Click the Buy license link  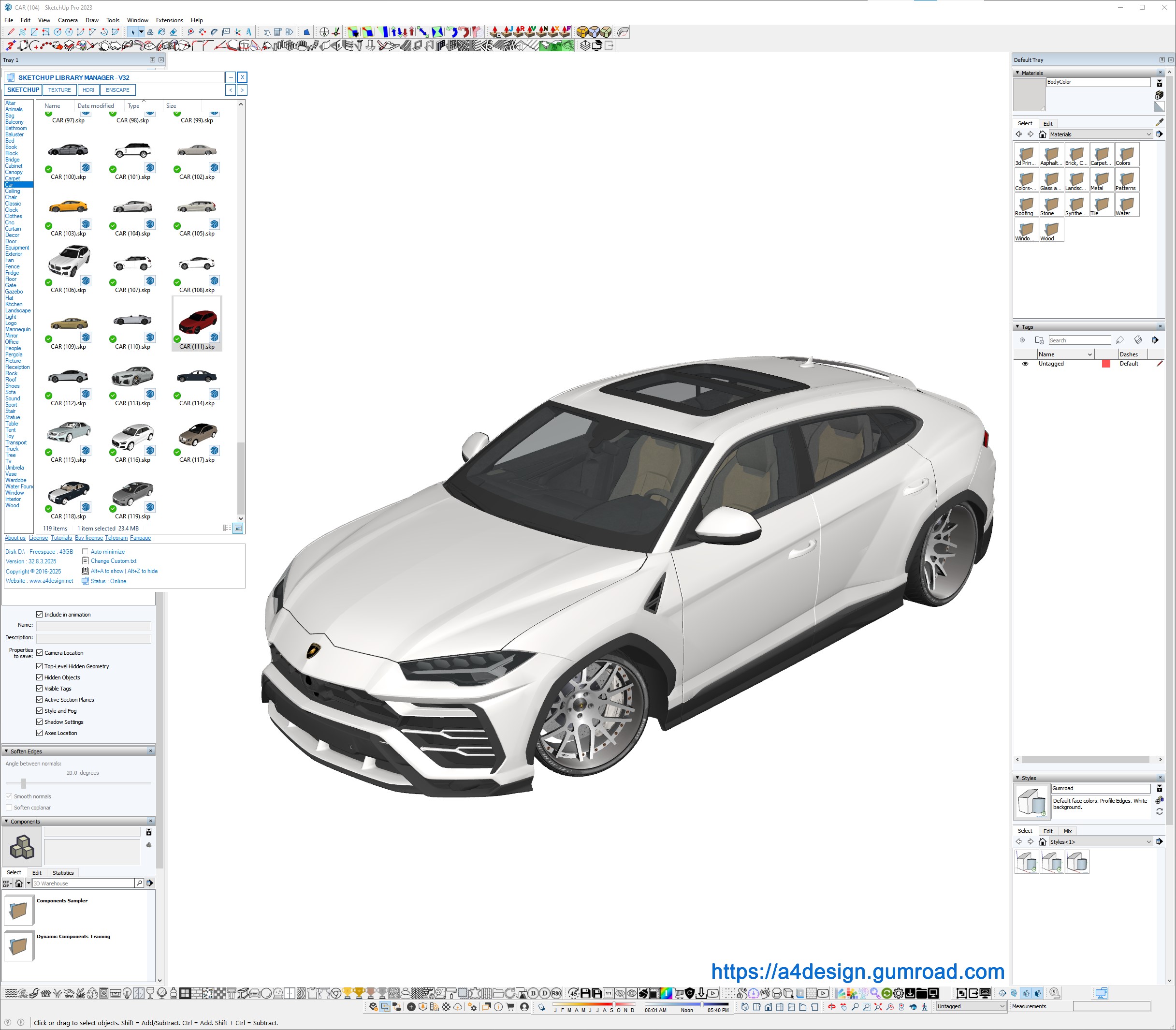coord(88,538)
